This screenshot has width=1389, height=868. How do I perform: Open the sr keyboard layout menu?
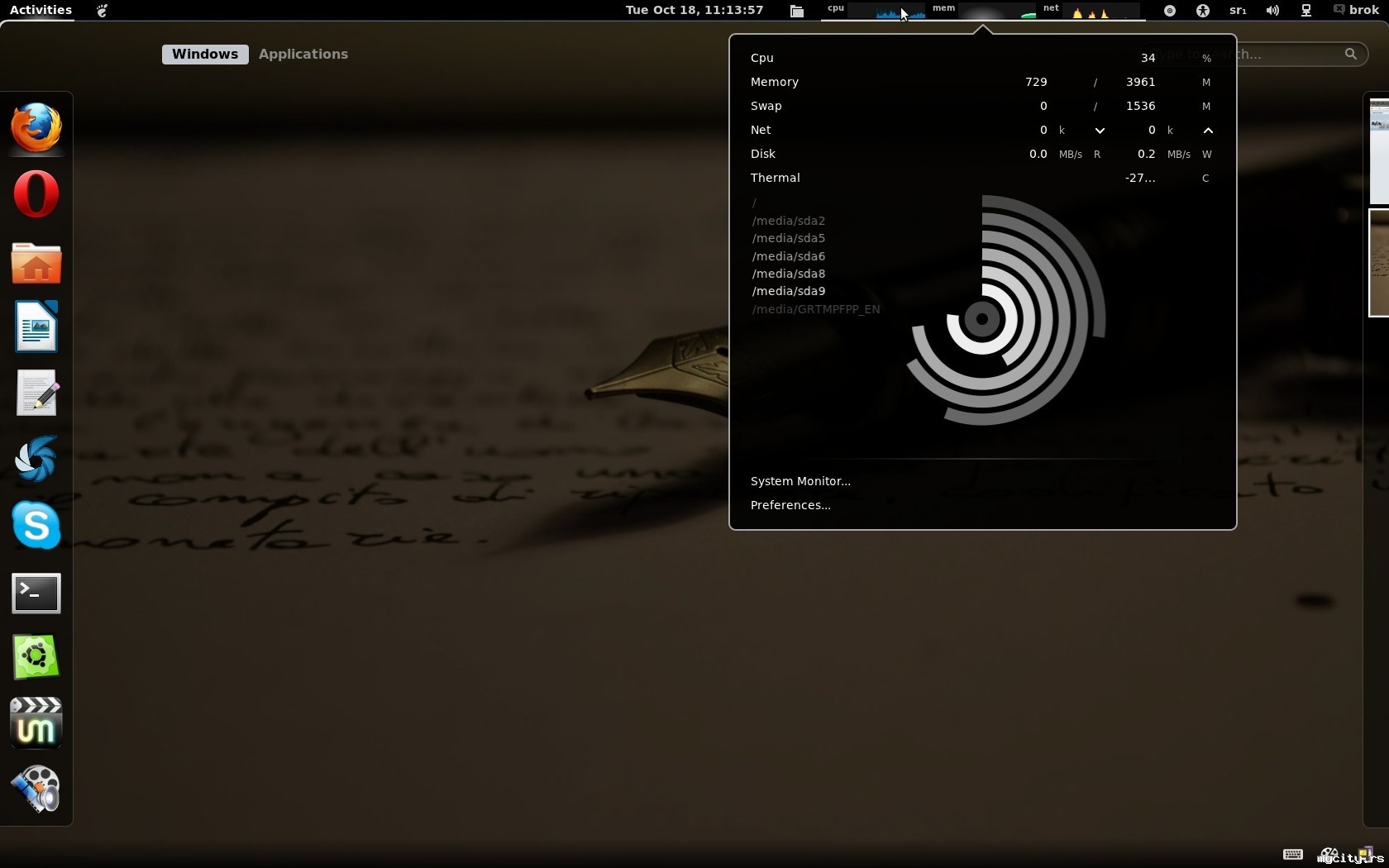(x=1238, y=11)
